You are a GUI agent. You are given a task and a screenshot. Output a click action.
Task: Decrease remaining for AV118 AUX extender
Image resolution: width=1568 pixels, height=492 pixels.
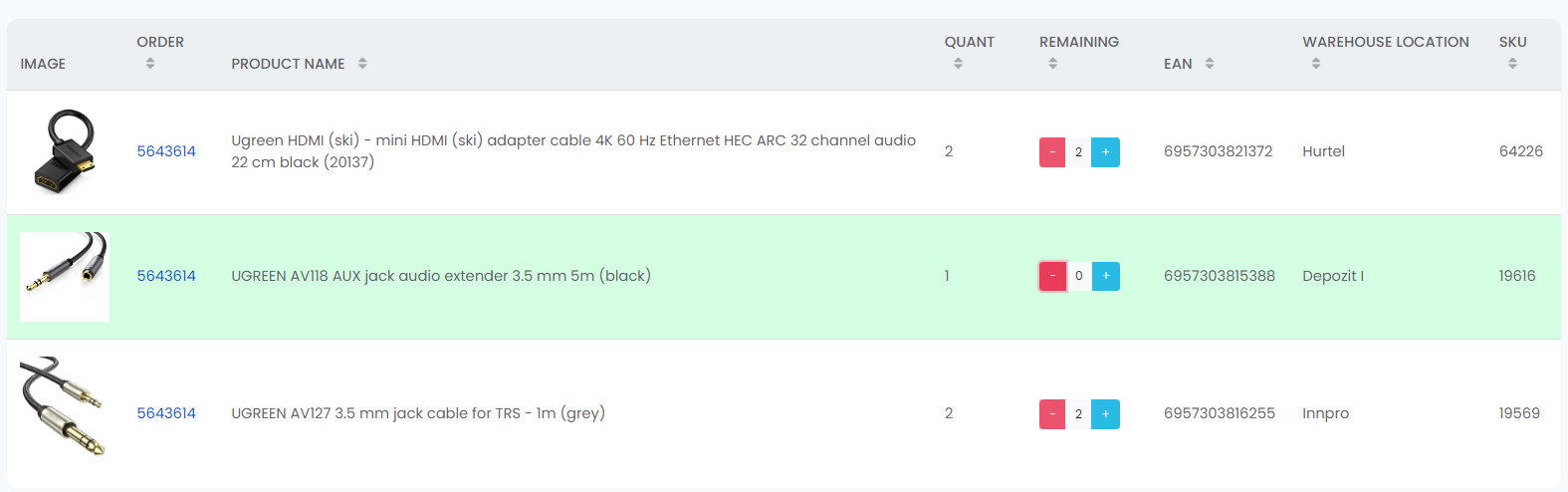[1052, 276]
